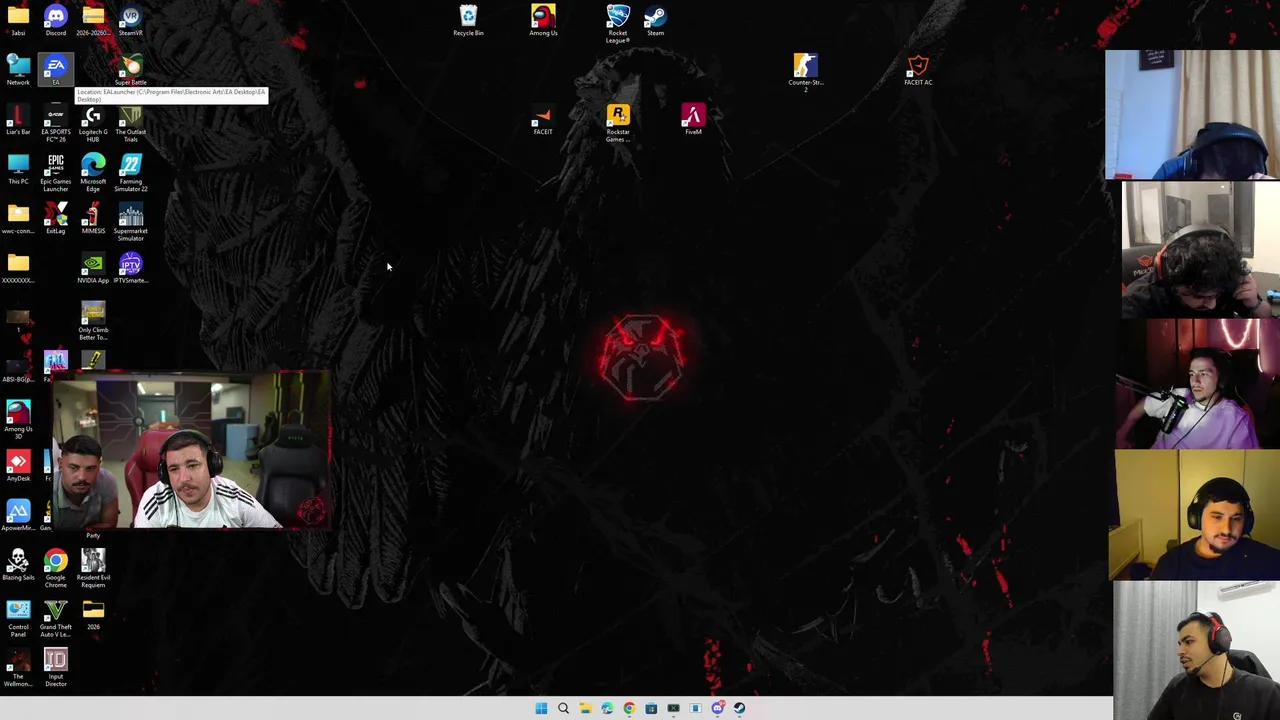This screenshot has width=1280, height=720.
Task: Select the 3absi folder icon
Action: pyautogui.click(x=18, y=20)
